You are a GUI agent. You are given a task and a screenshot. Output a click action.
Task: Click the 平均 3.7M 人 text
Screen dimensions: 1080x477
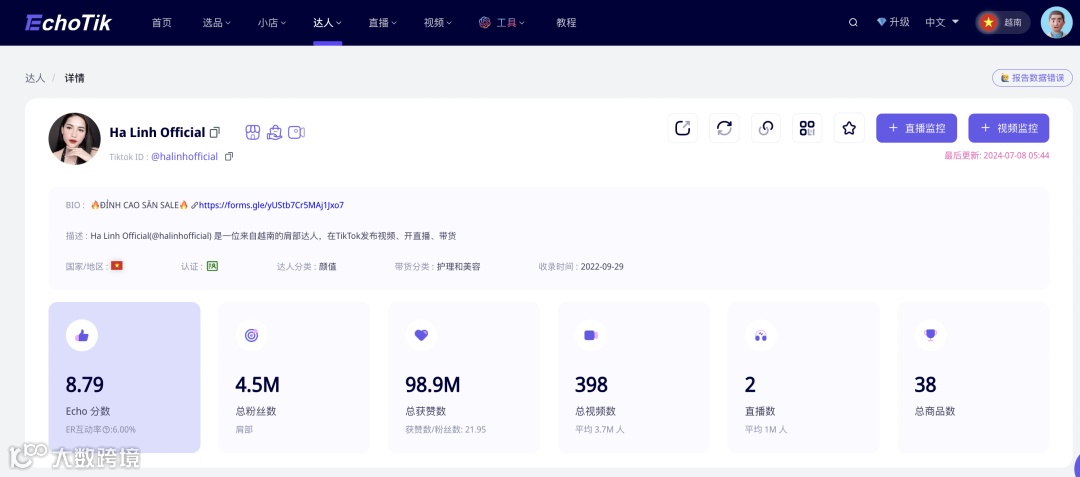pyautogui.click(x=600, y=430)
